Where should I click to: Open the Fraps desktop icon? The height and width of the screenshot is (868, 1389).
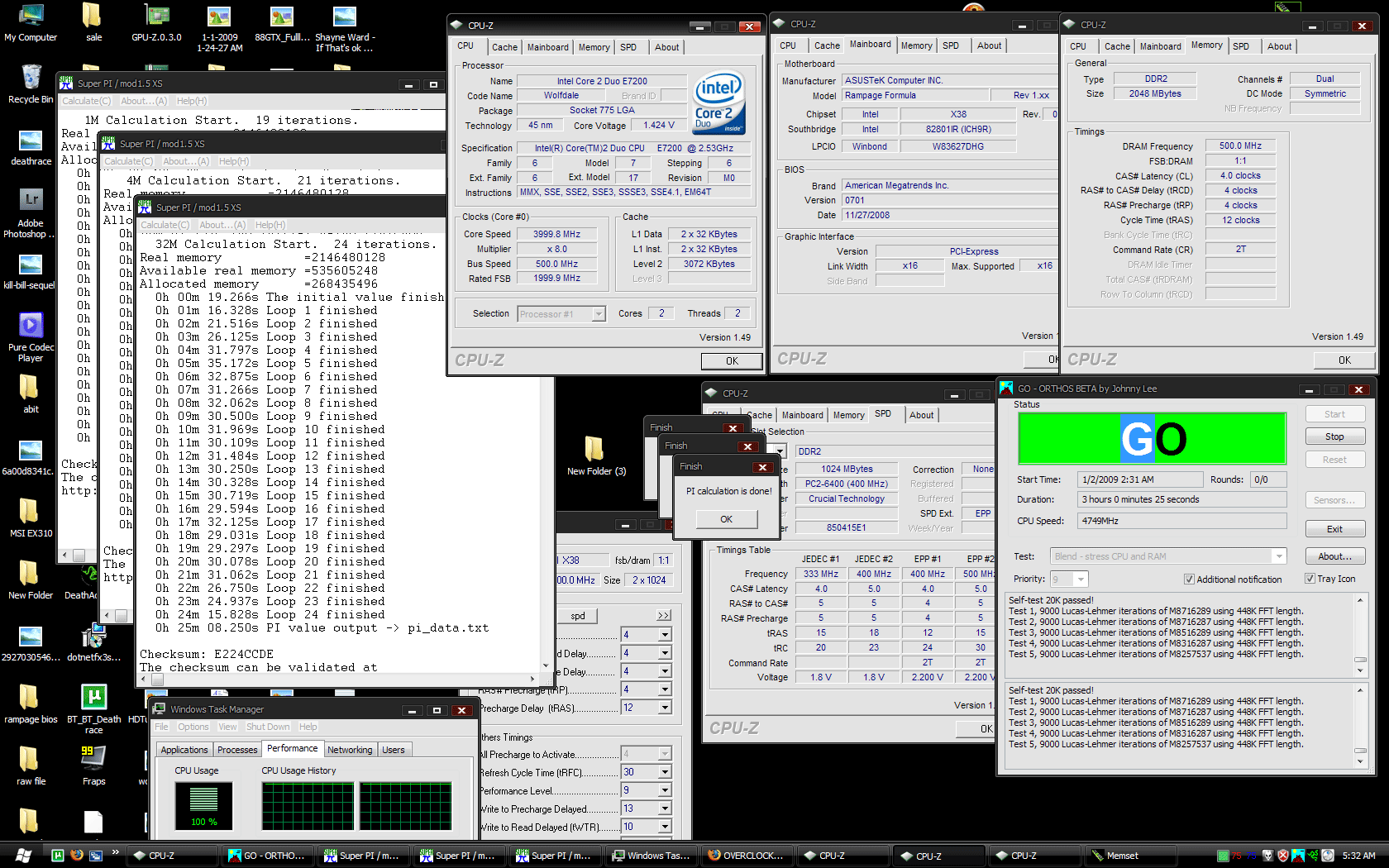93,758
